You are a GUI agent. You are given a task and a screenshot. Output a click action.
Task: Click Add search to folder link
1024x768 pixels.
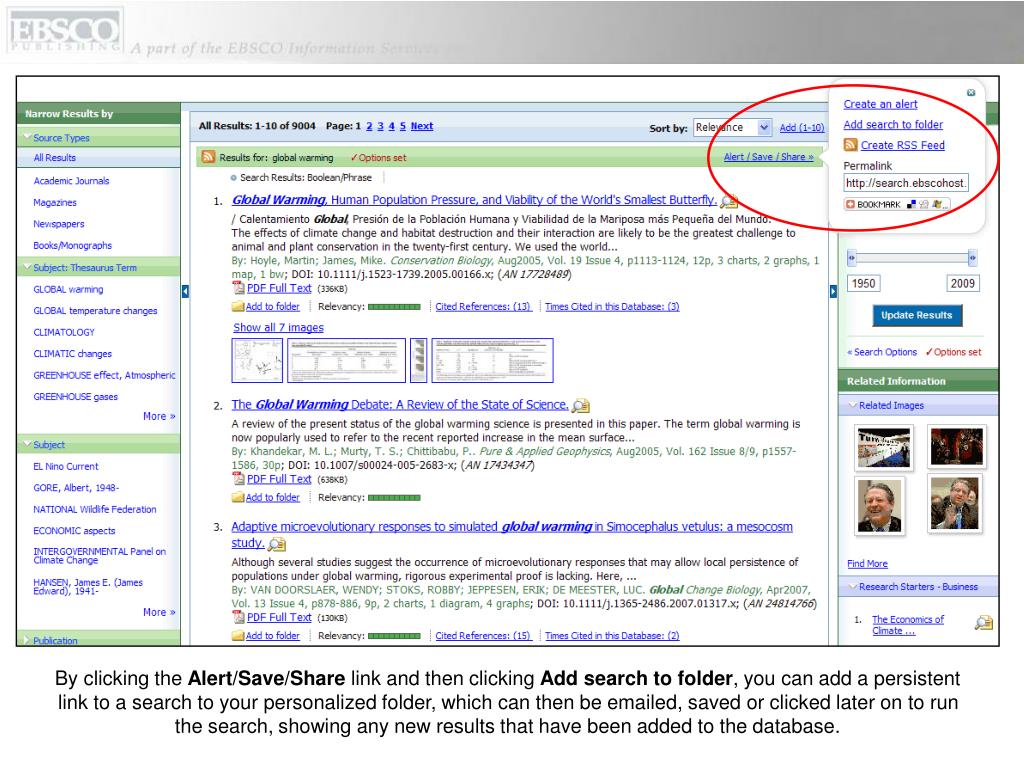click(893, 124)
